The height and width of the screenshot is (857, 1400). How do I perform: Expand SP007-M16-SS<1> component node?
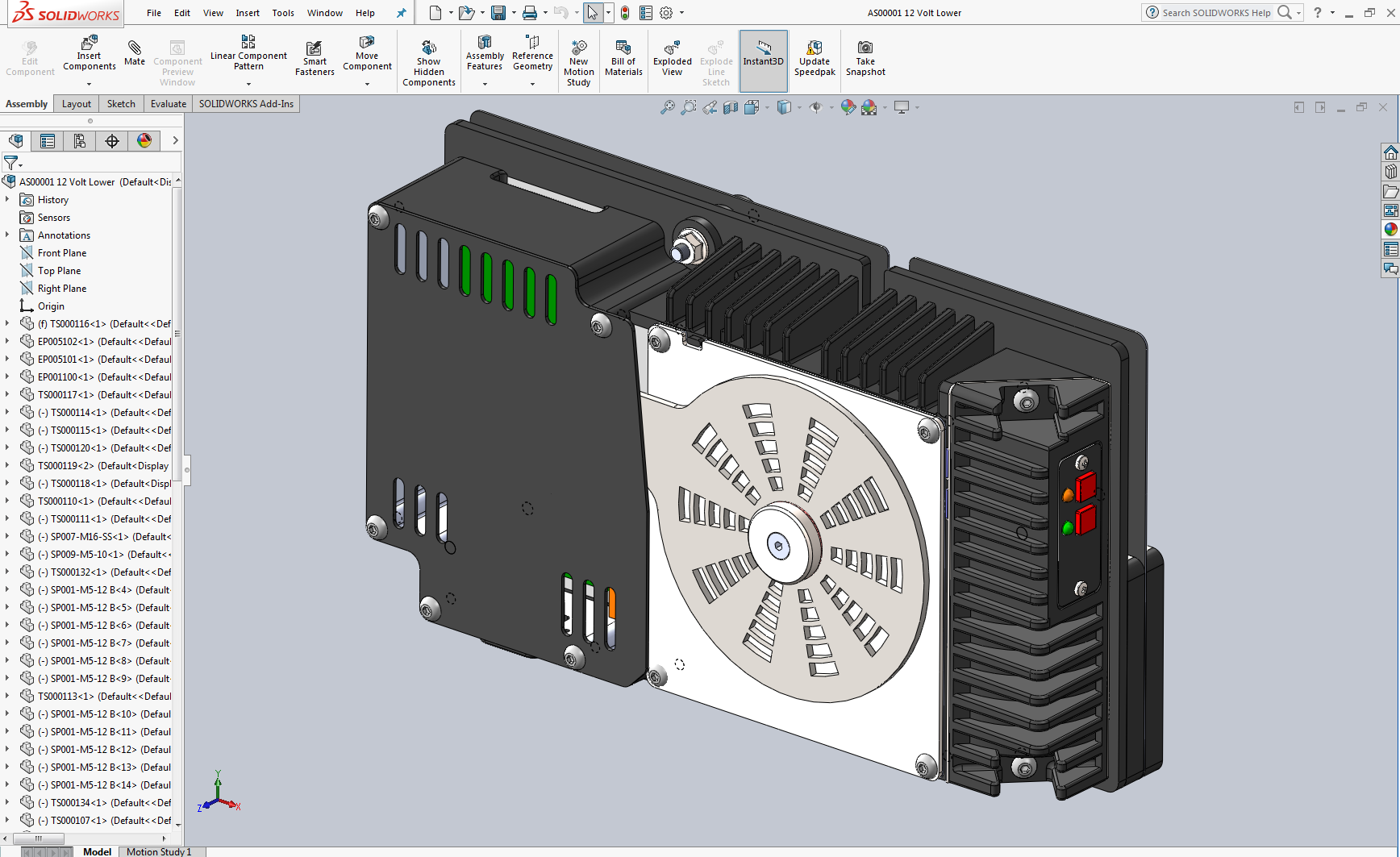pos(7,536)
